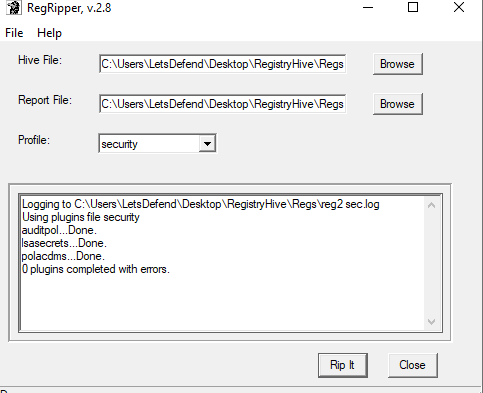Open the File menu

[14, 33]
